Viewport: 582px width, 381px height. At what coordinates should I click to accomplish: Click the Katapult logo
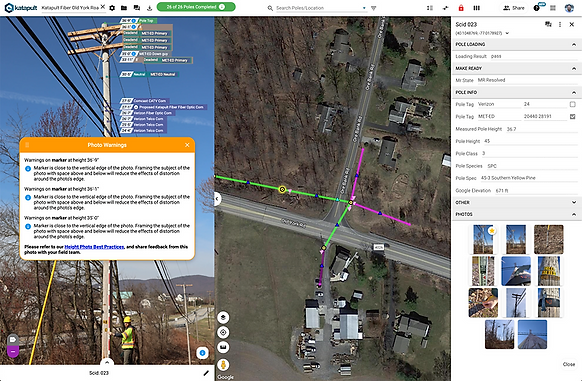click(21, 7)
